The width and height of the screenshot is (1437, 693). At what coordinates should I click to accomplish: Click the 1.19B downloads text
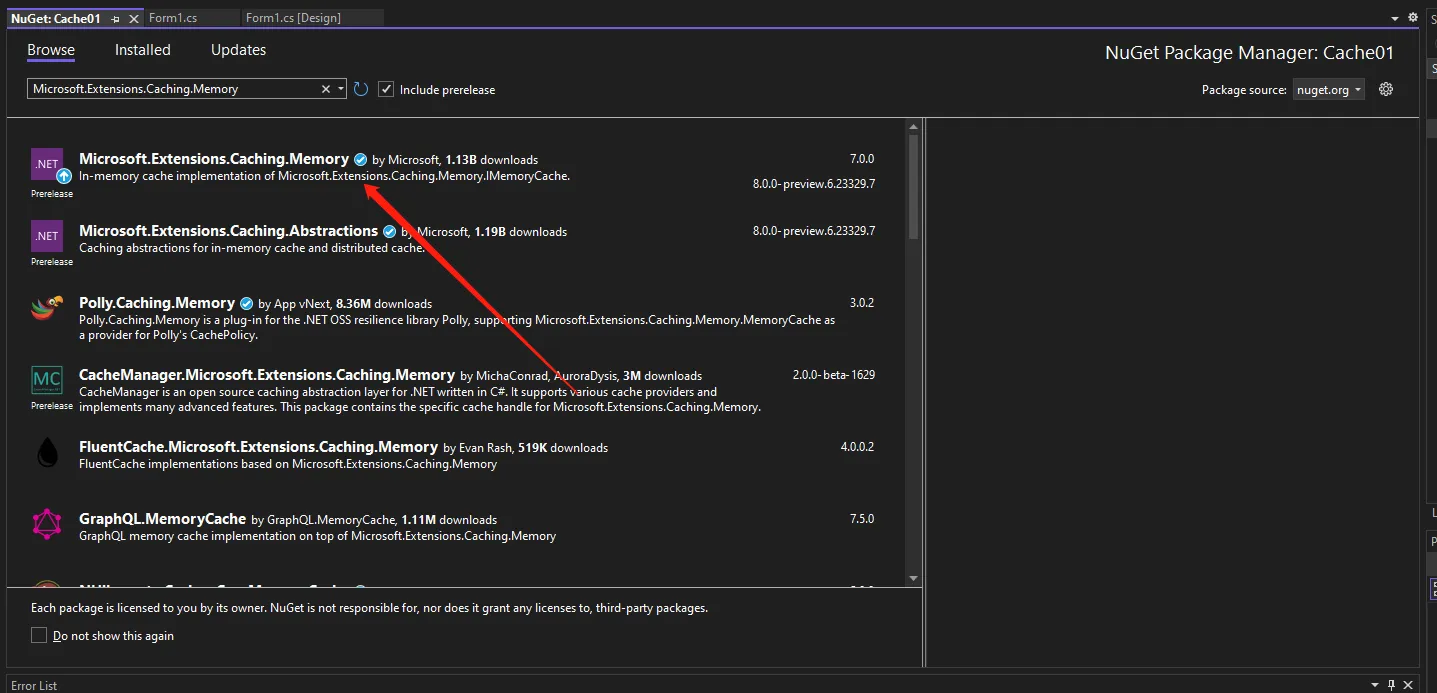[x=520, y=232]
